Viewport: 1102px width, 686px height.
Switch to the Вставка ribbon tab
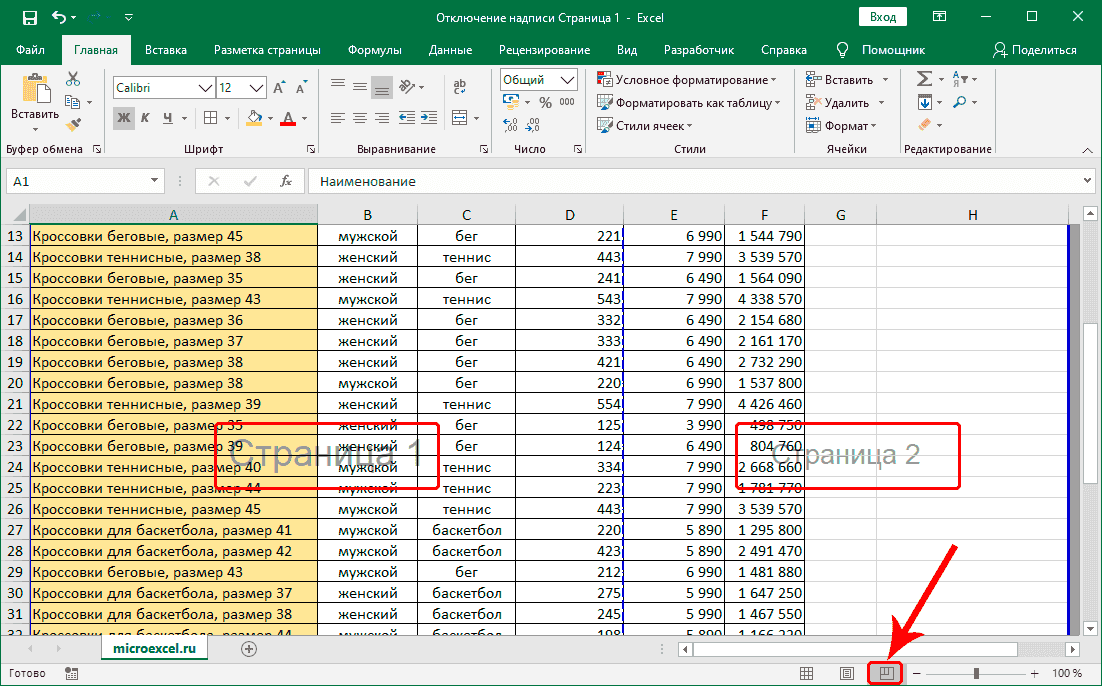pos(165,49)
